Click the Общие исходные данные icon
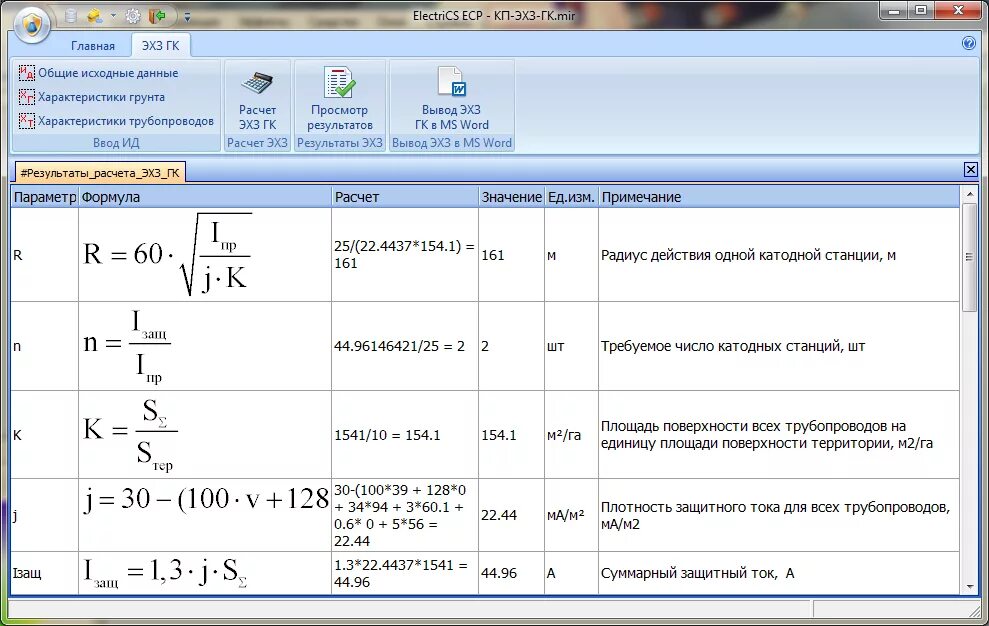 point(26,73)
